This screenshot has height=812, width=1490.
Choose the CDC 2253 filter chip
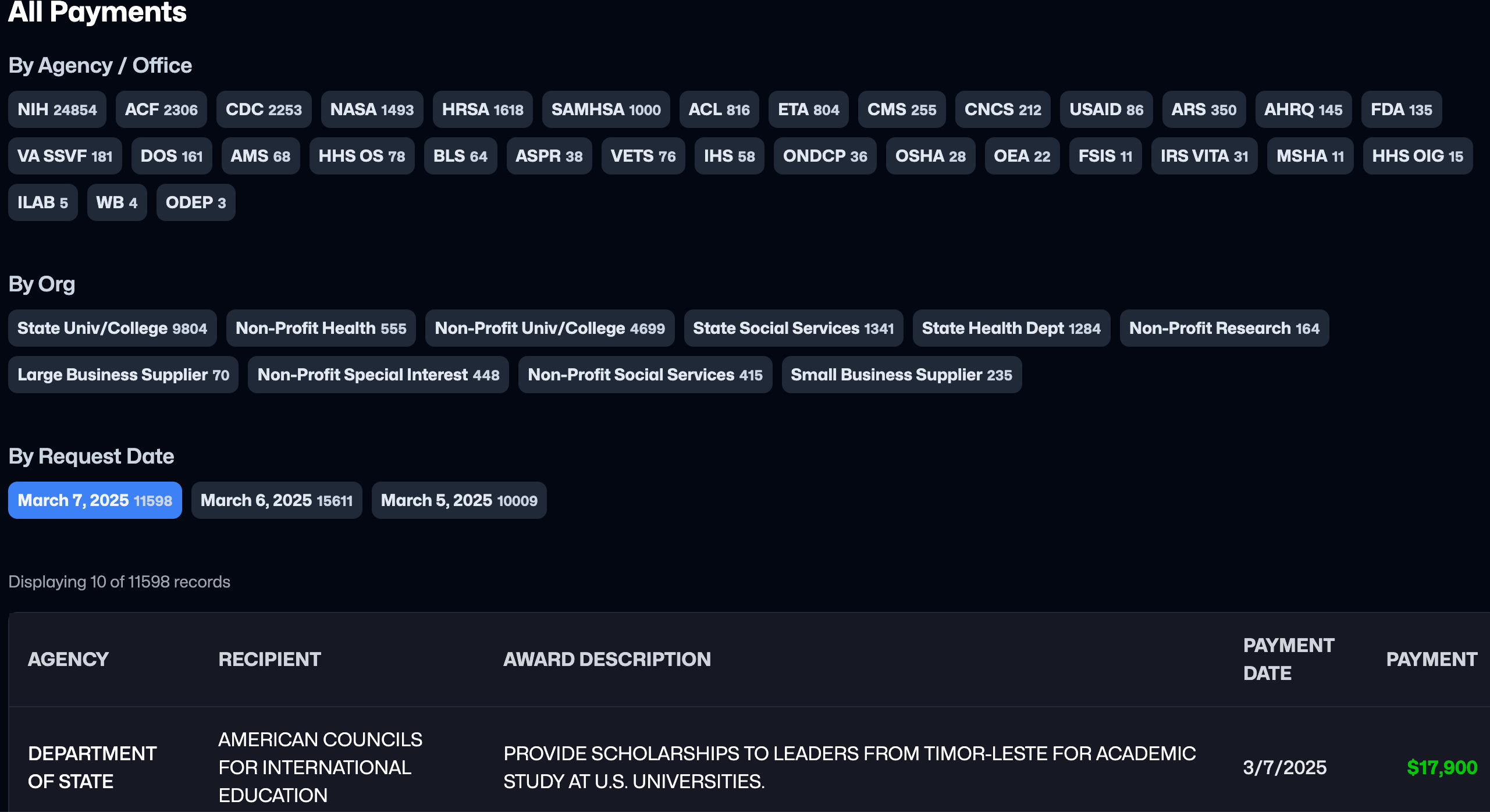(264, 109)
